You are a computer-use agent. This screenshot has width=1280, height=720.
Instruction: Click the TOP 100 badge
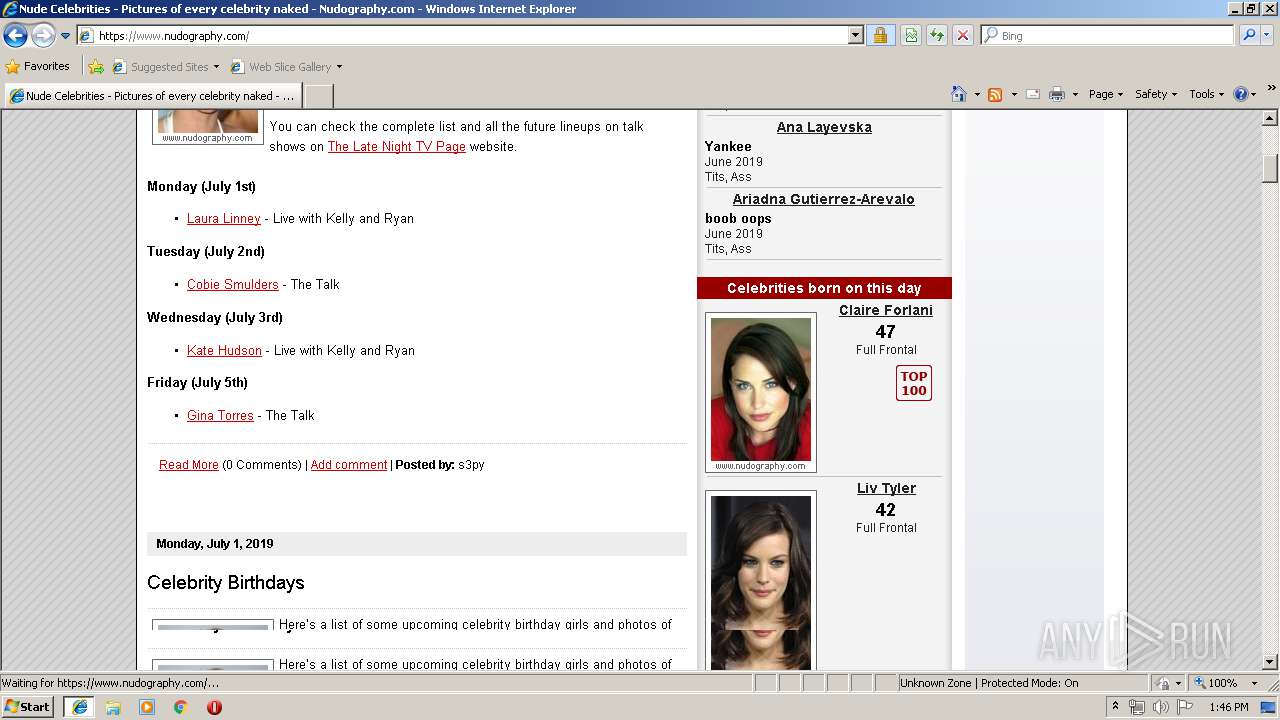click(x=913, y=383)
